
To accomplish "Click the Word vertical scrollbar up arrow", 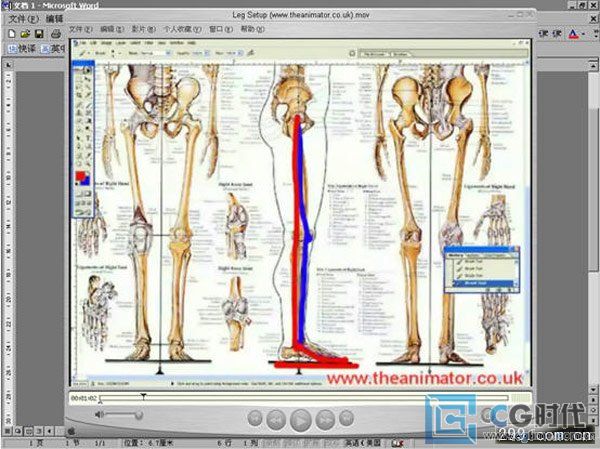I will tap(593, 65).
